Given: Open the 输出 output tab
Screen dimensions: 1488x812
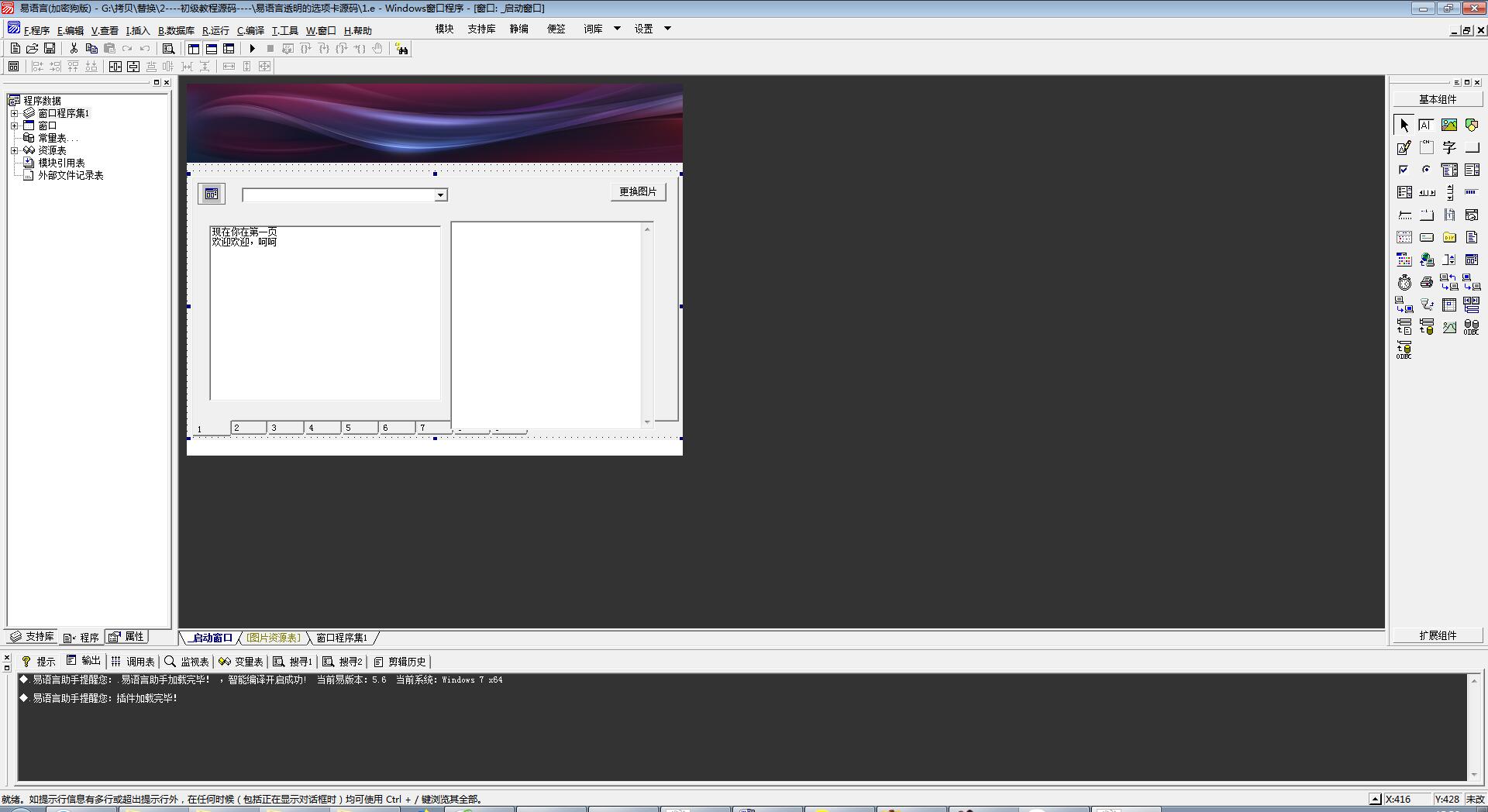Looking at the screenshot, I should (84, 661).
